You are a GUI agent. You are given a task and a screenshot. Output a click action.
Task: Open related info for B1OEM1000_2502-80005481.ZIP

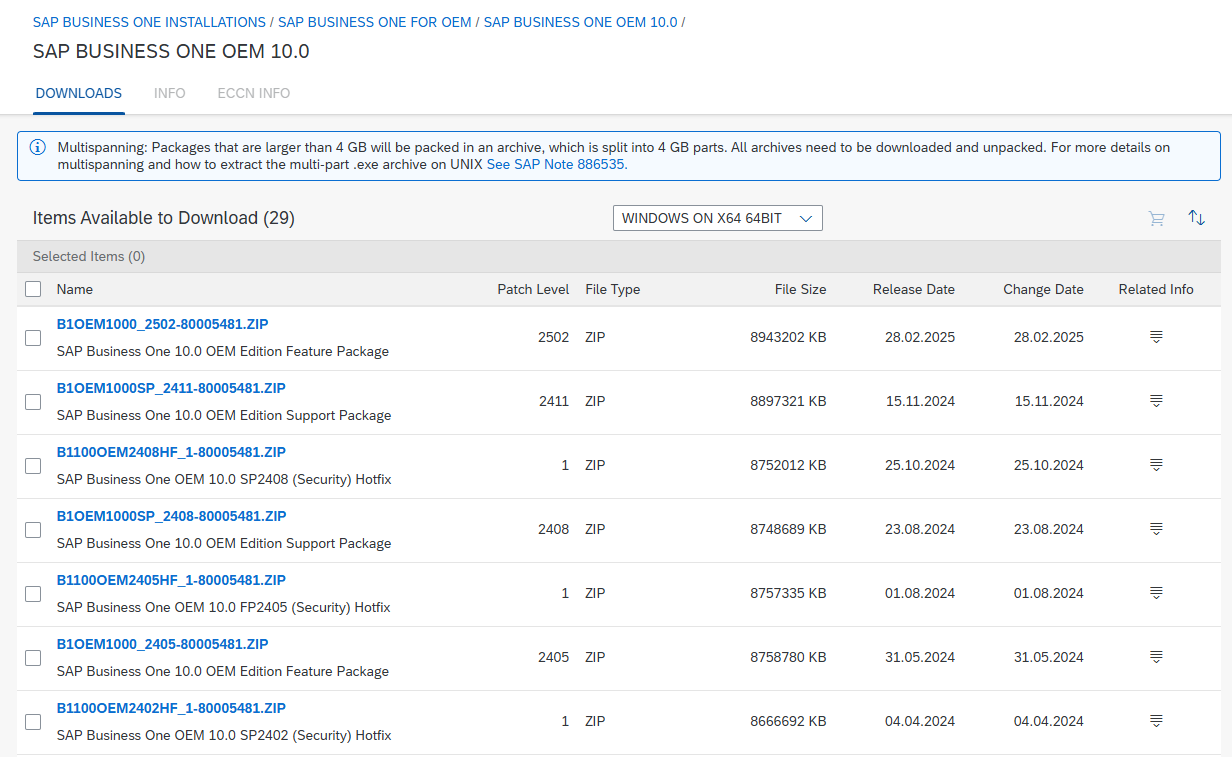[1156, 337]
